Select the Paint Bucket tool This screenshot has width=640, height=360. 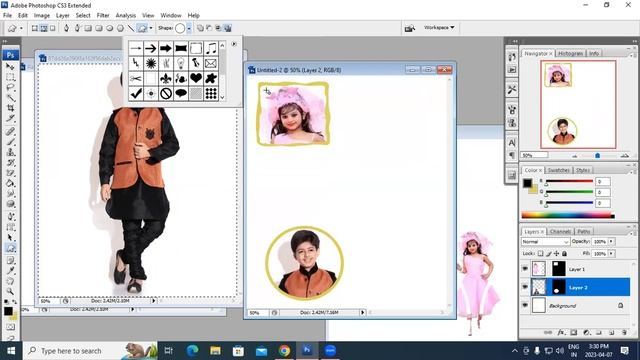click(x=10, y=183)
